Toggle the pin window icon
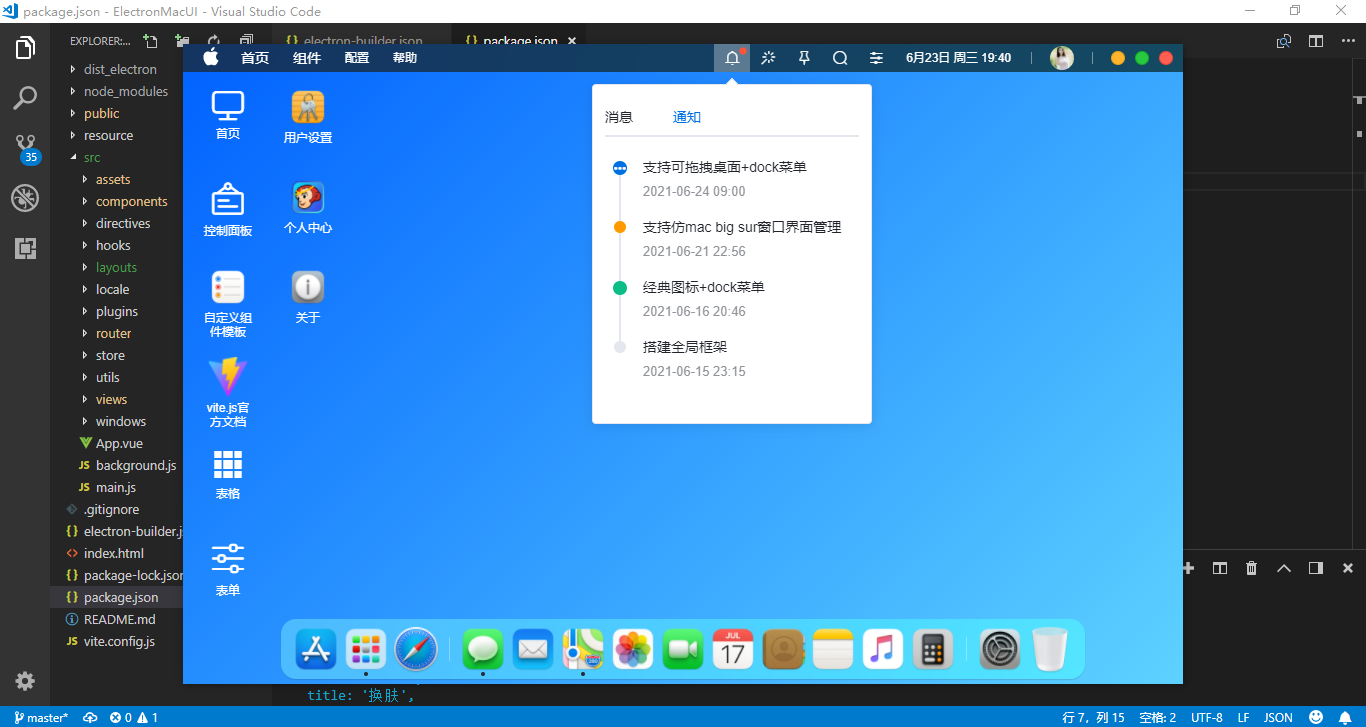The image size is (1366, 727). (804, 57)
